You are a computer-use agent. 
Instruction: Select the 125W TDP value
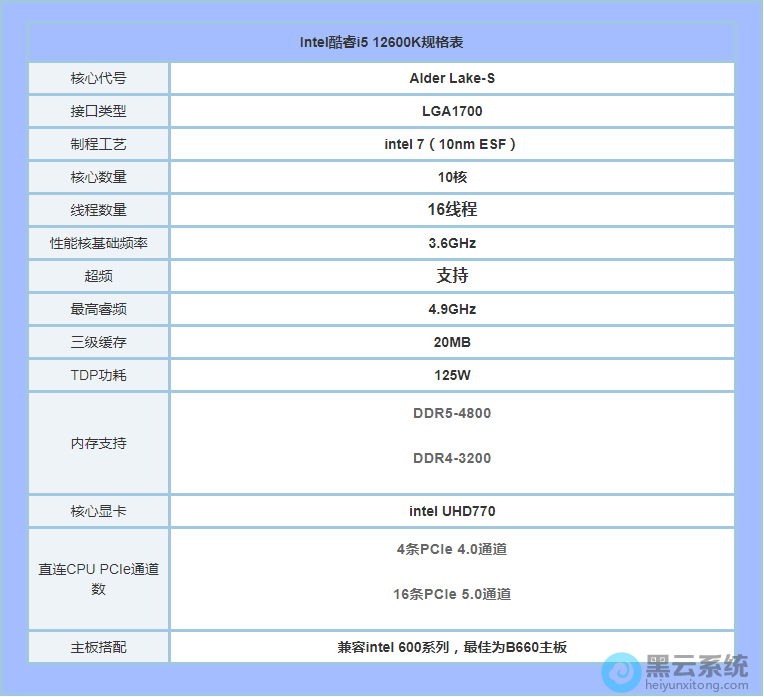point(452,375)
